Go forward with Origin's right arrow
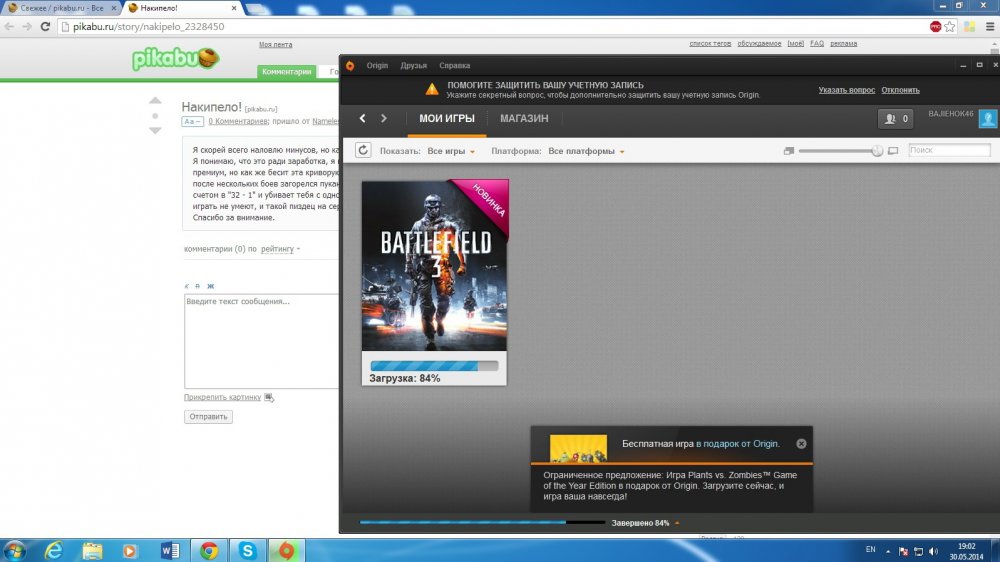Screen dimensions: 1000x562 383,119
